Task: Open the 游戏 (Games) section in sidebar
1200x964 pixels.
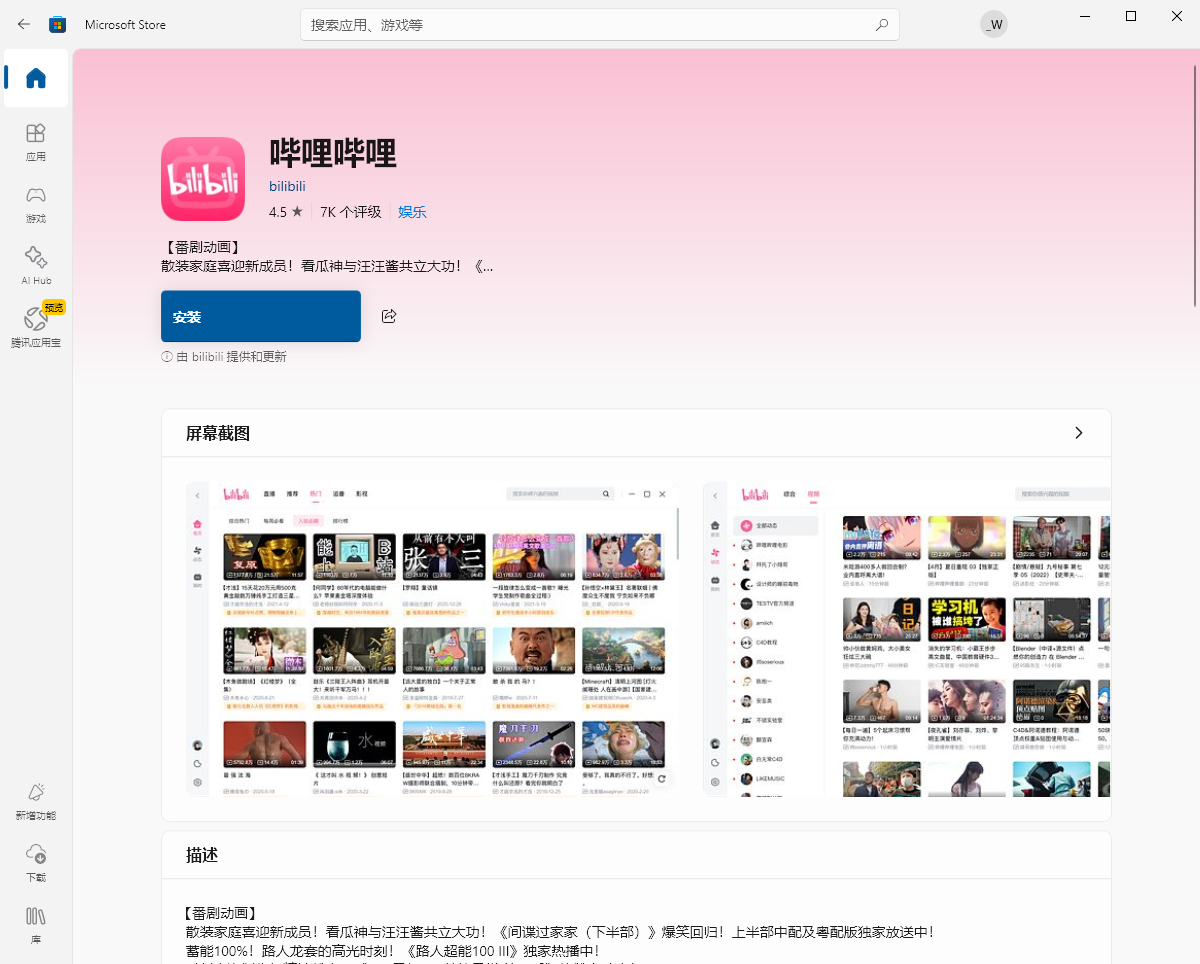Action: click(x=35, y=205)
